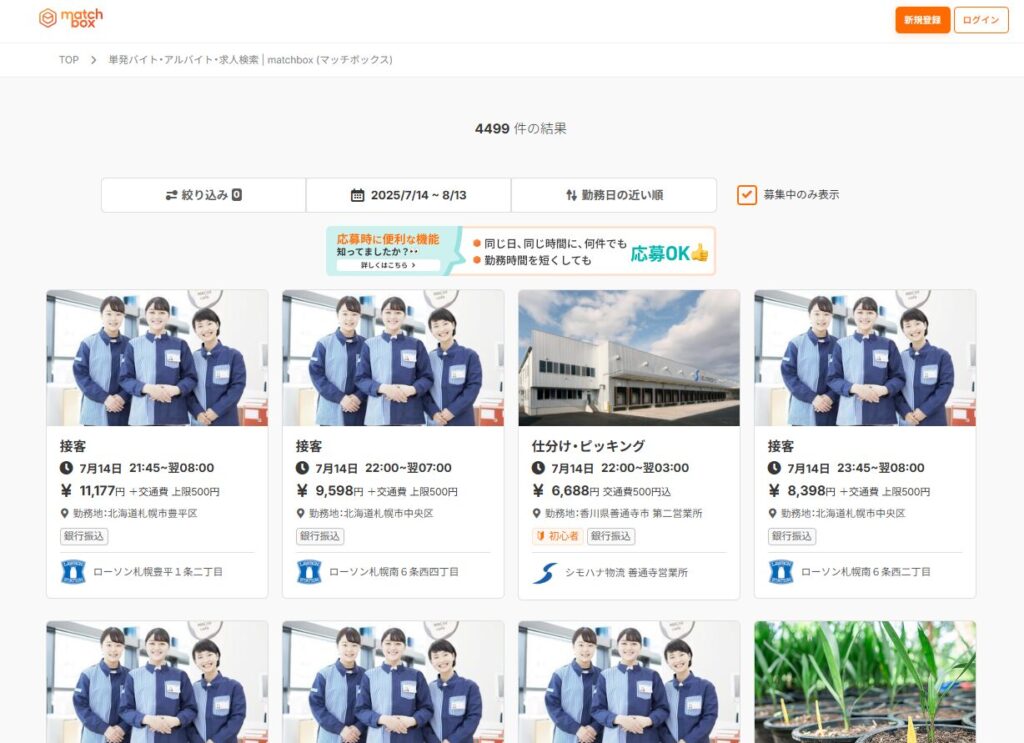Screen dimensions: 1024x743
Task: Click the matchbox logo
Action: click(71, 18)
